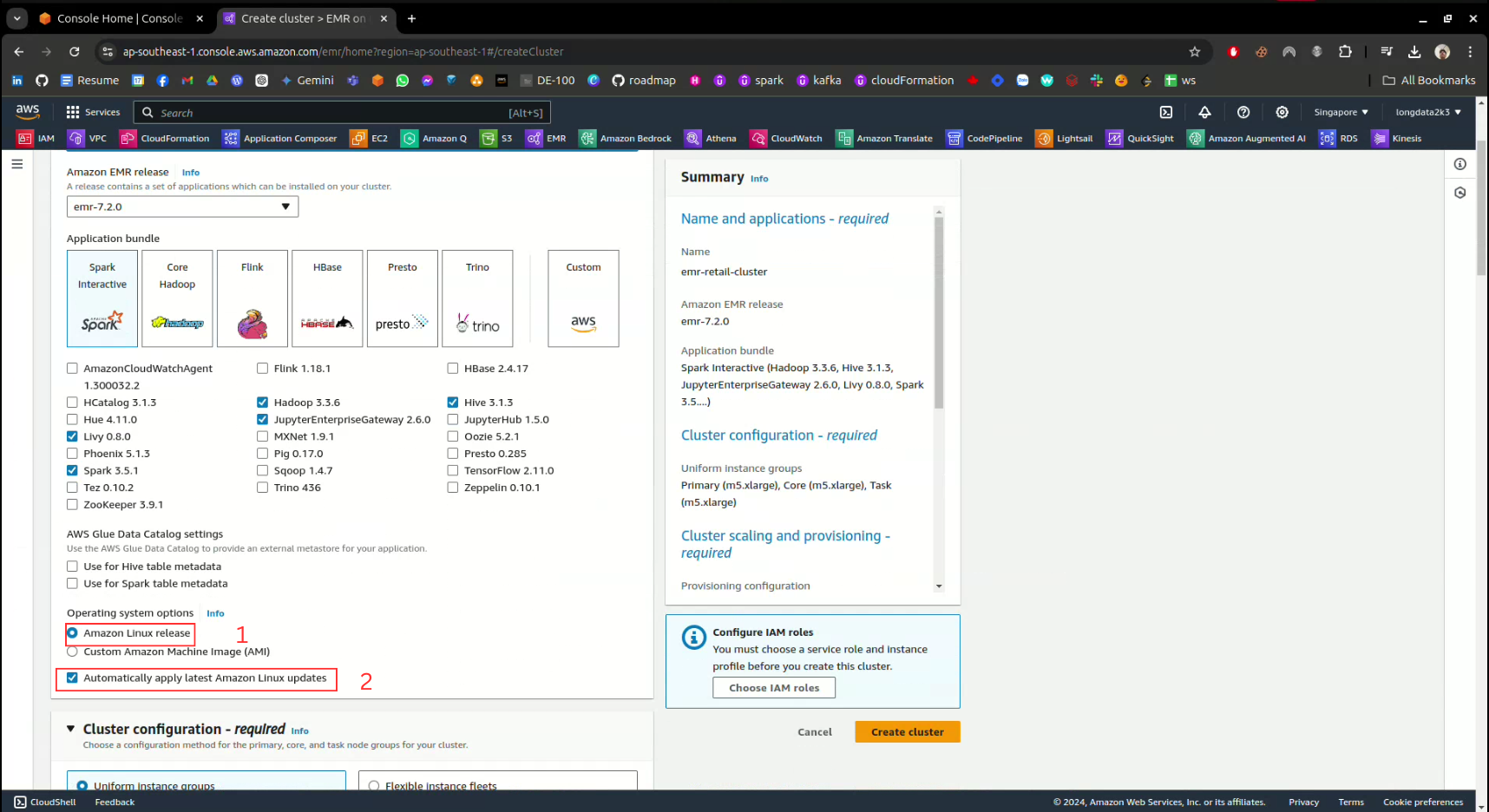The height and width of the screenshot is (812, 1489).
Task: Switch to the Console Home browser tab
Action: point(119,18)
